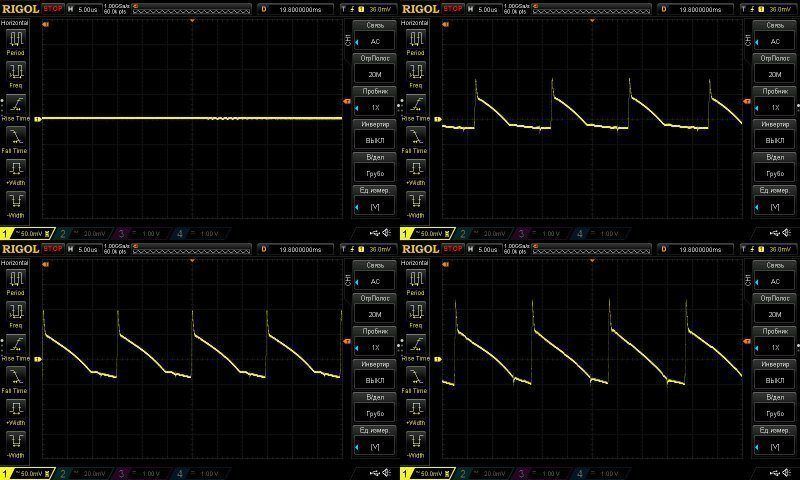This screenshot has height=480, width=800.
Task: Select -Width measurement in top-right scope
Action: coord(416,206)
